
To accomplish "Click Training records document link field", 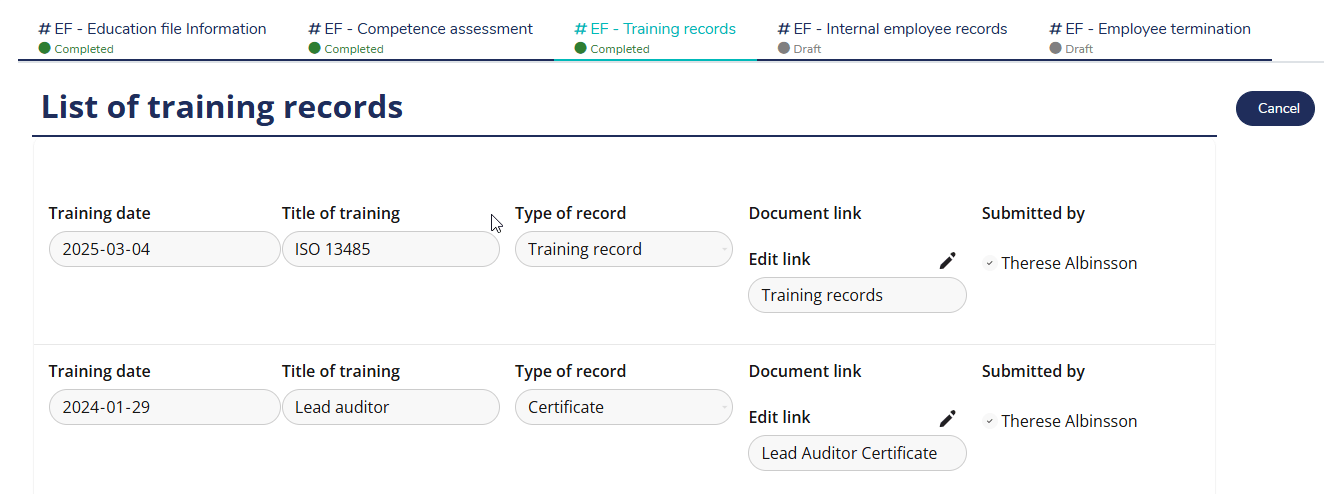I will click(x=857, y=296).
